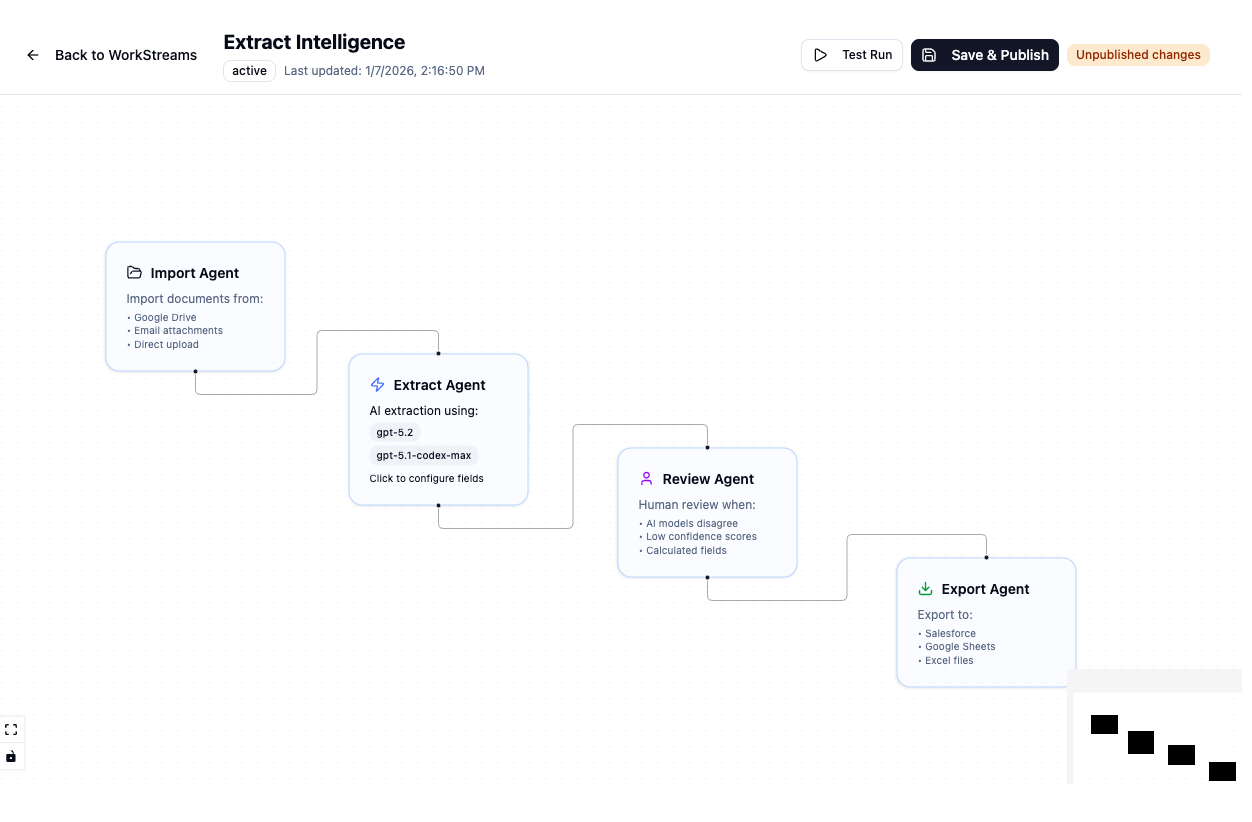Click the Export Agent top connector handle
This screenshot has height=822, width=1252.
click(x=986, y=557)
